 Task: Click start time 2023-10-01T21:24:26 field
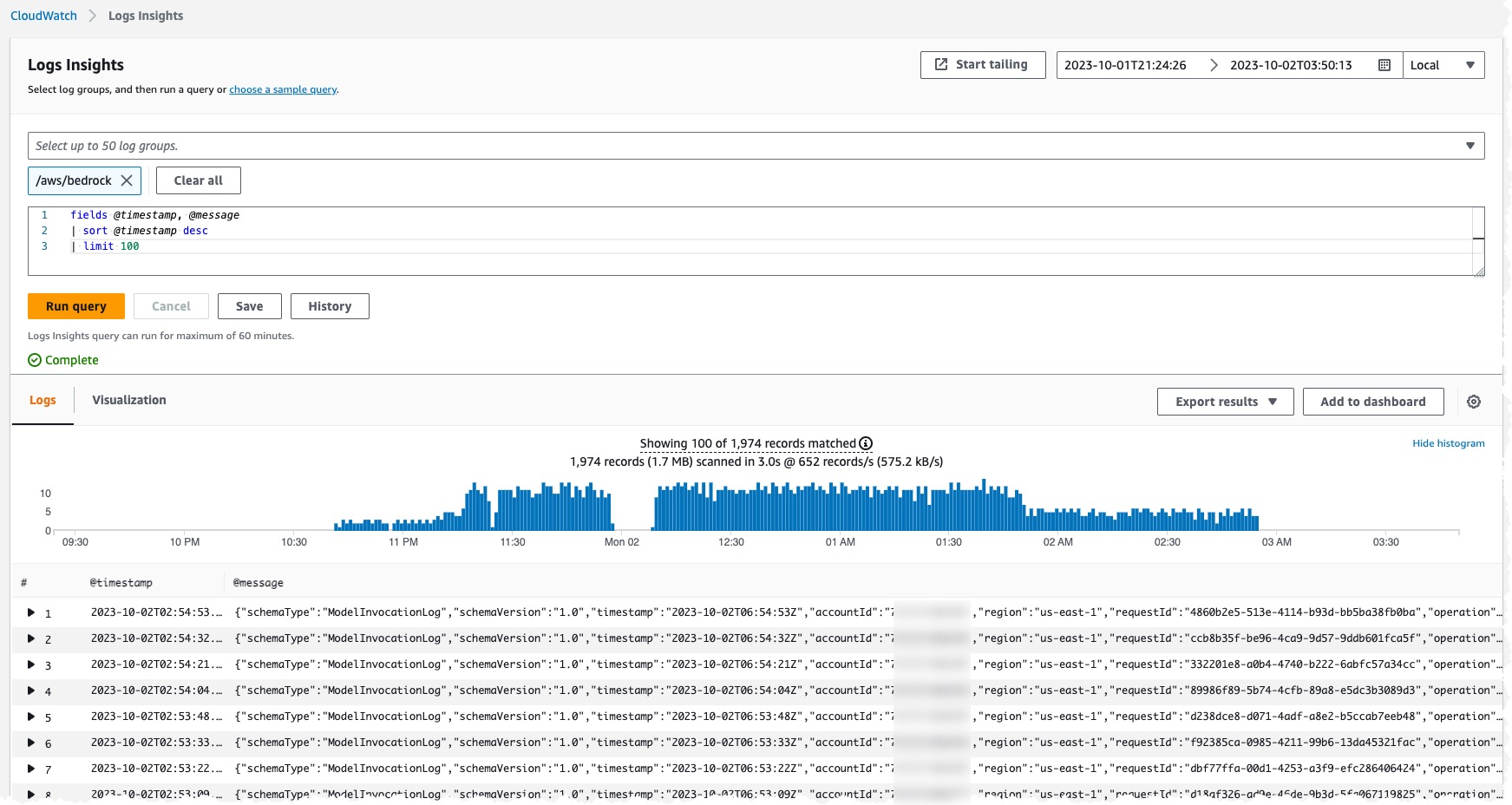pyautogui.click(x=1125, y=65)
